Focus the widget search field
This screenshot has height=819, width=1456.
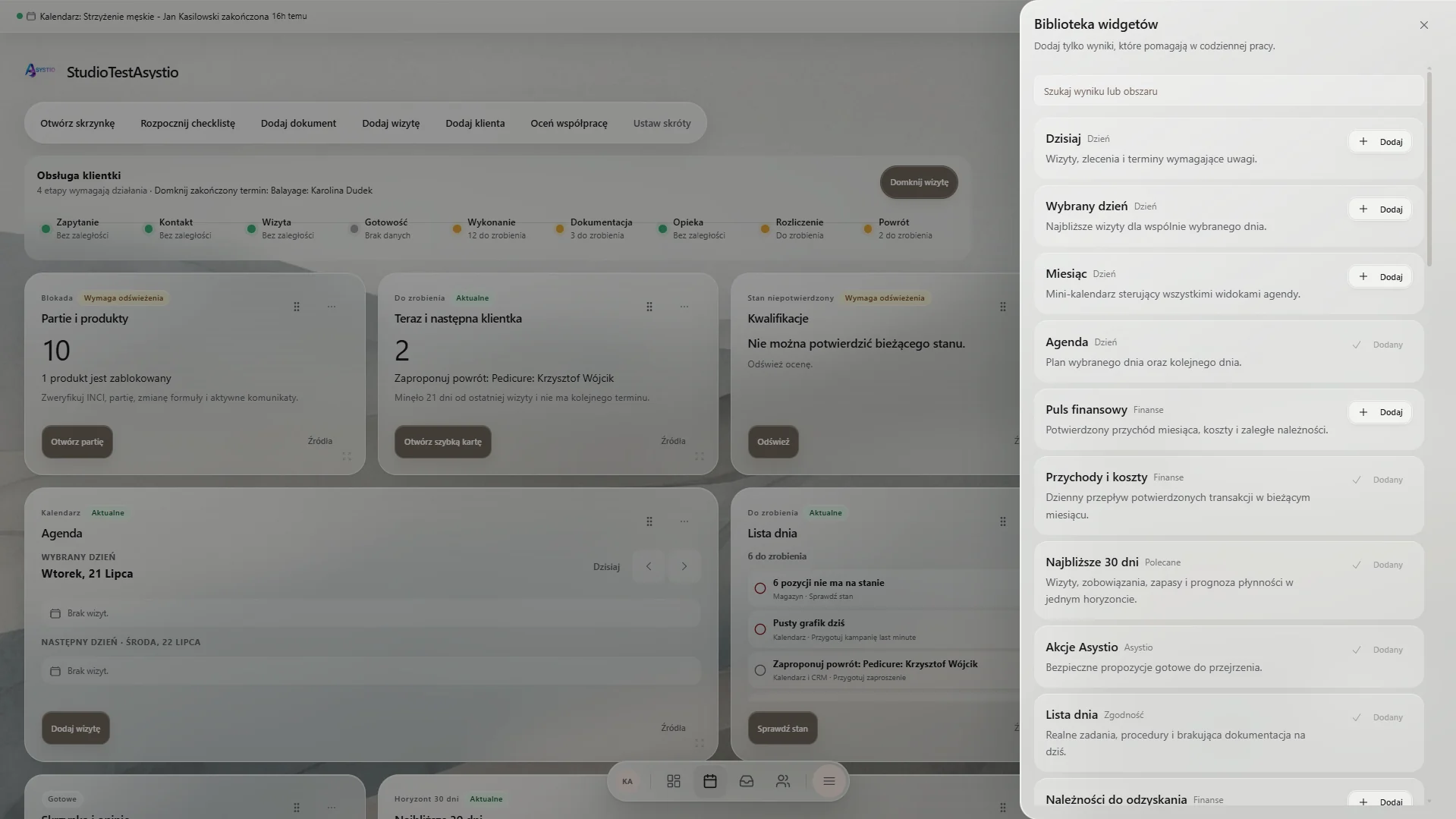(x=1228, y=91)
